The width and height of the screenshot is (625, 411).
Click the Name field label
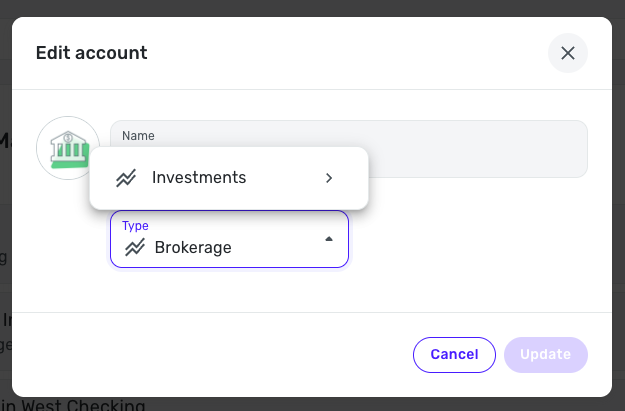(138, 135)
